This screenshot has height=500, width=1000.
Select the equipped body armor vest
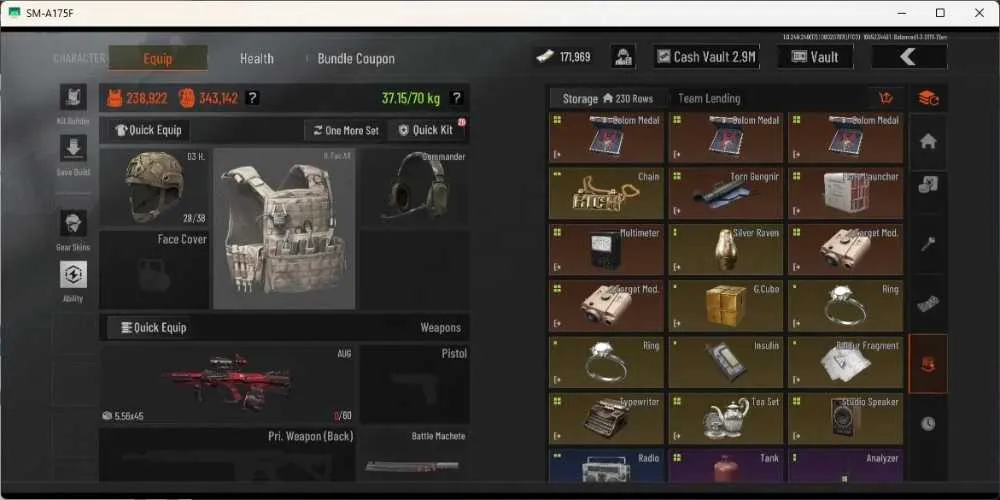(x=284, y=229)
